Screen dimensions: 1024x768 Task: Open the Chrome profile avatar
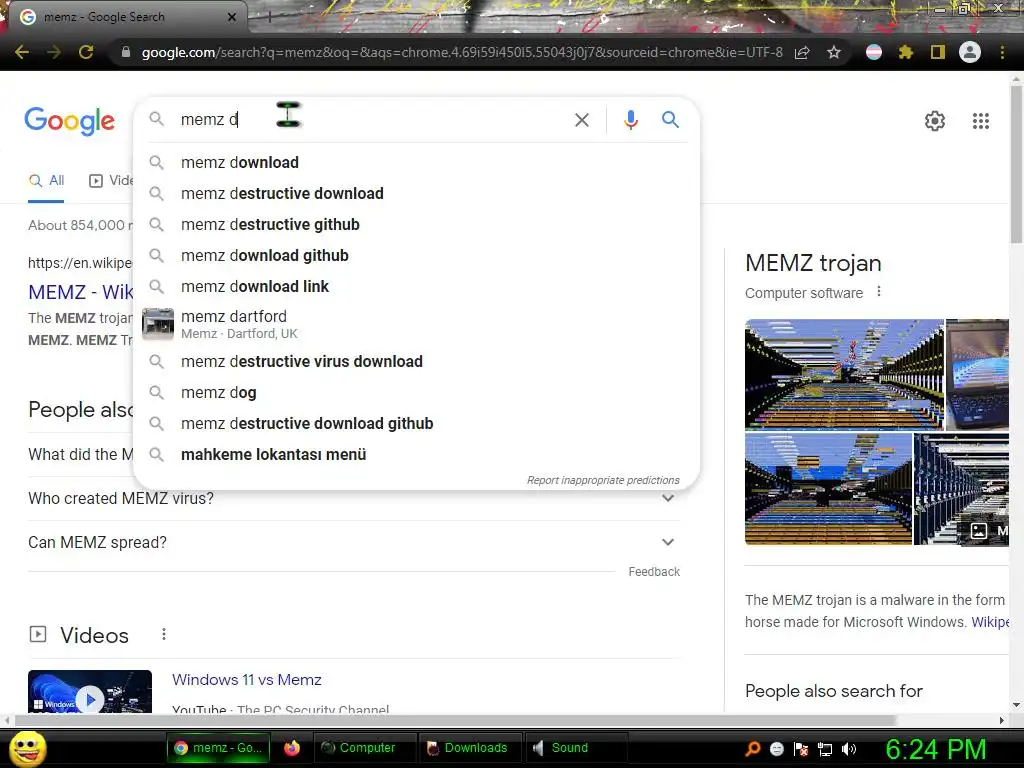(970, 52)
